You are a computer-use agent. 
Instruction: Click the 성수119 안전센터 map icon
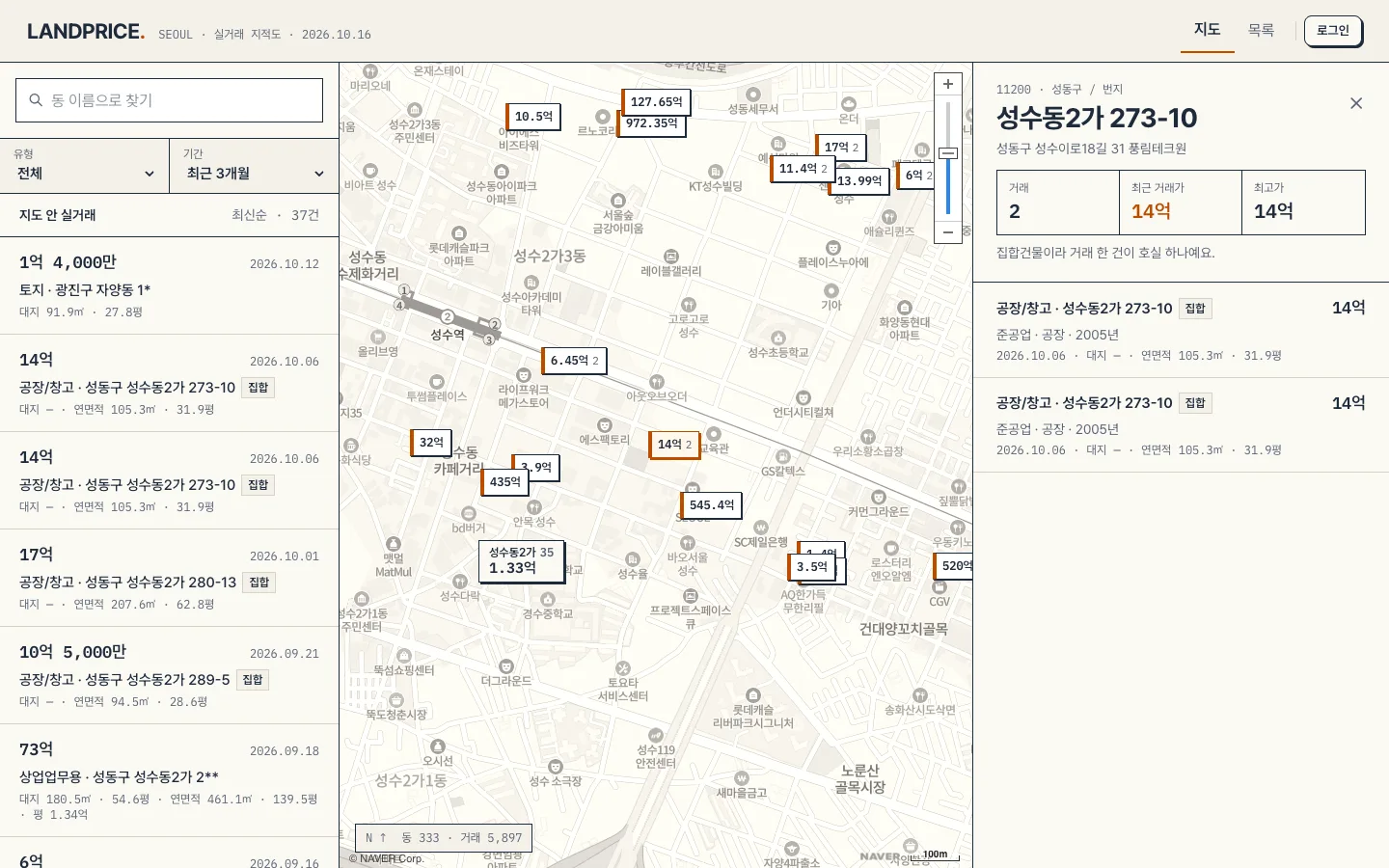(656, 735)
